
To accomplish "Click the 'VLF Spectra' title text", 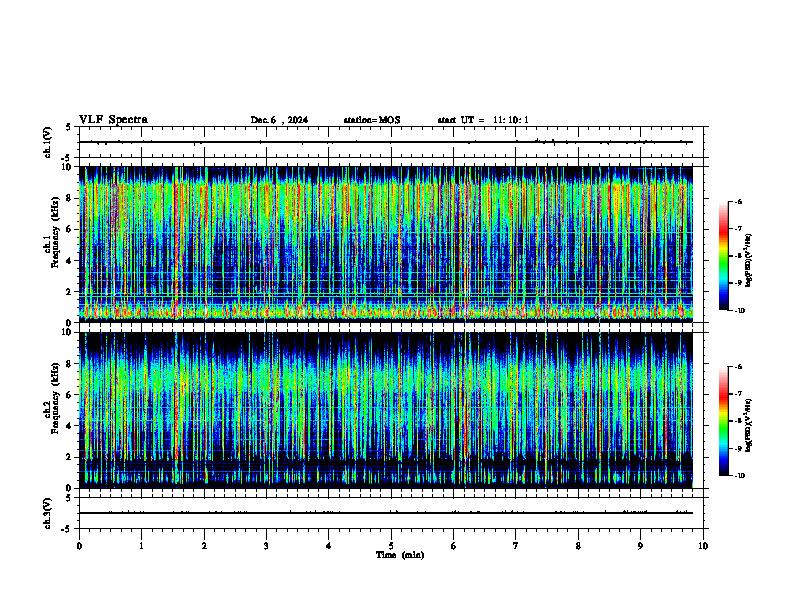I will click(x=113, y=120).
